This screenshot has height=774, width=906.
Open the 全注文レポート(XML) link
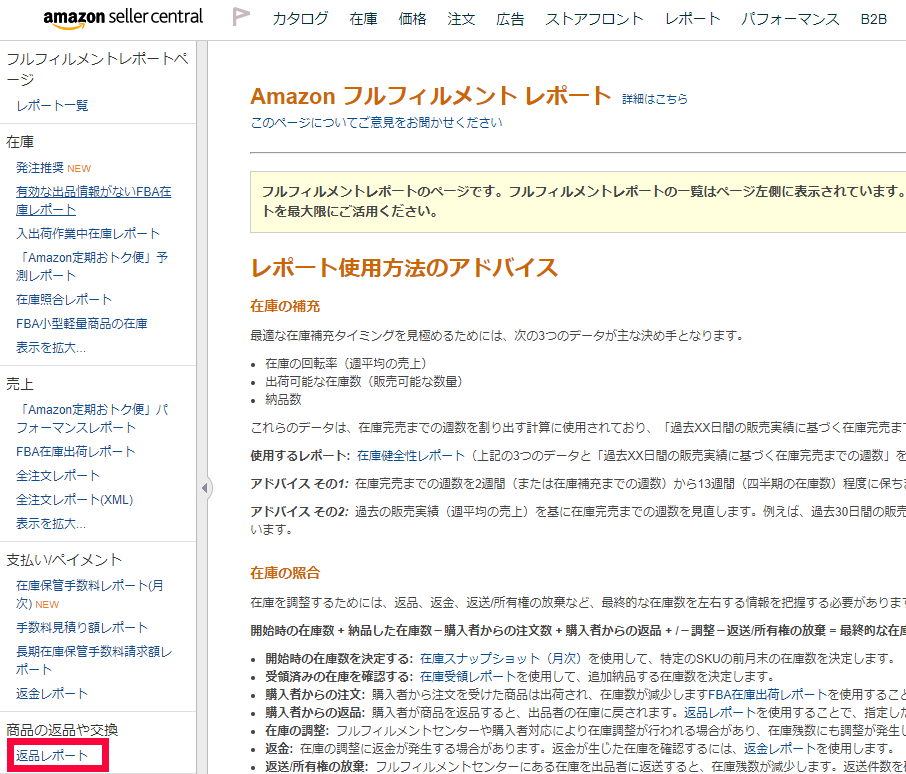tap(74, 499)
